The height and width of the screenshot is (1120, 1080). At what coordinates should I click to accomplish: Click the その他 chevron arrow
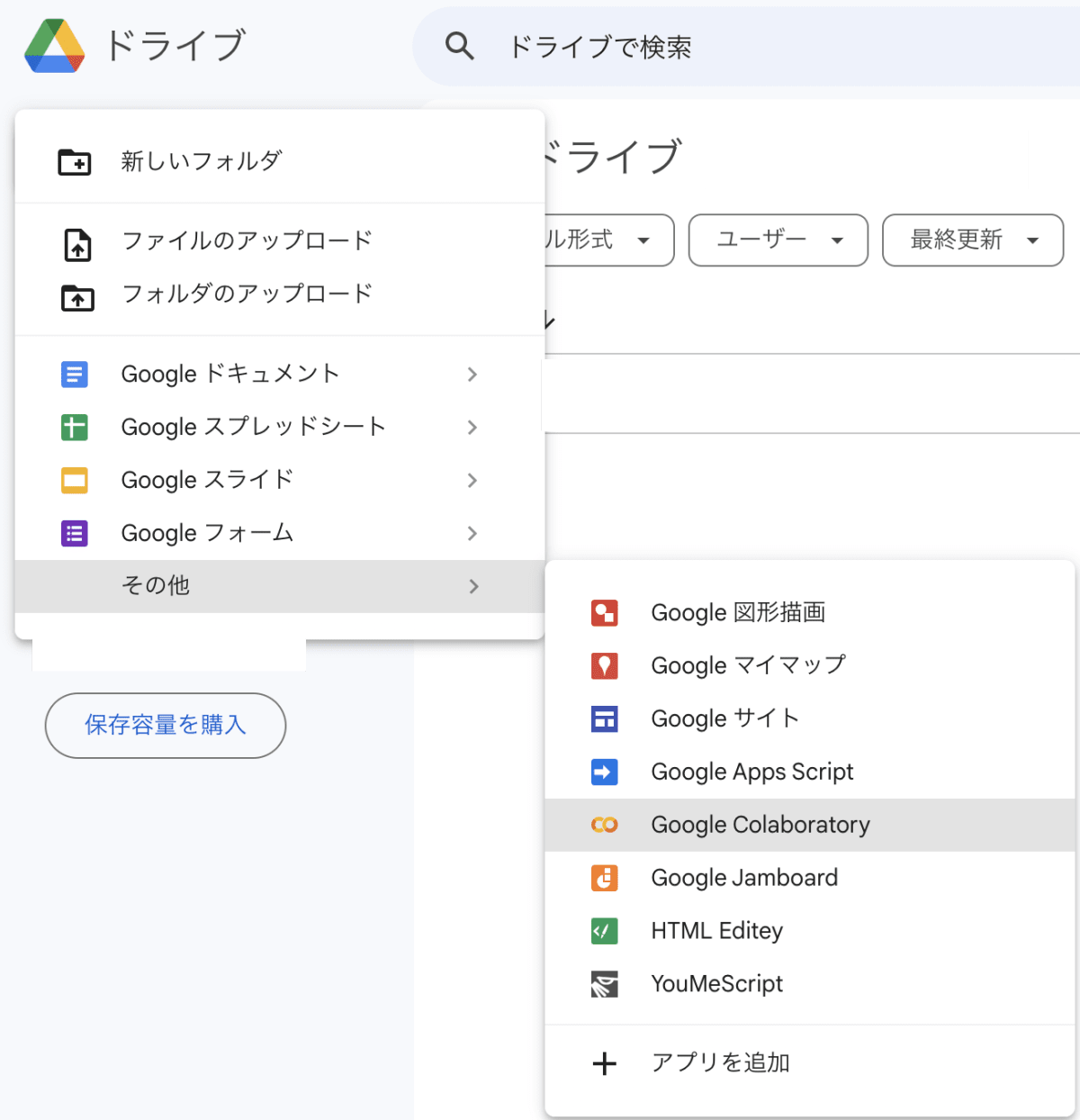point(473,587)
